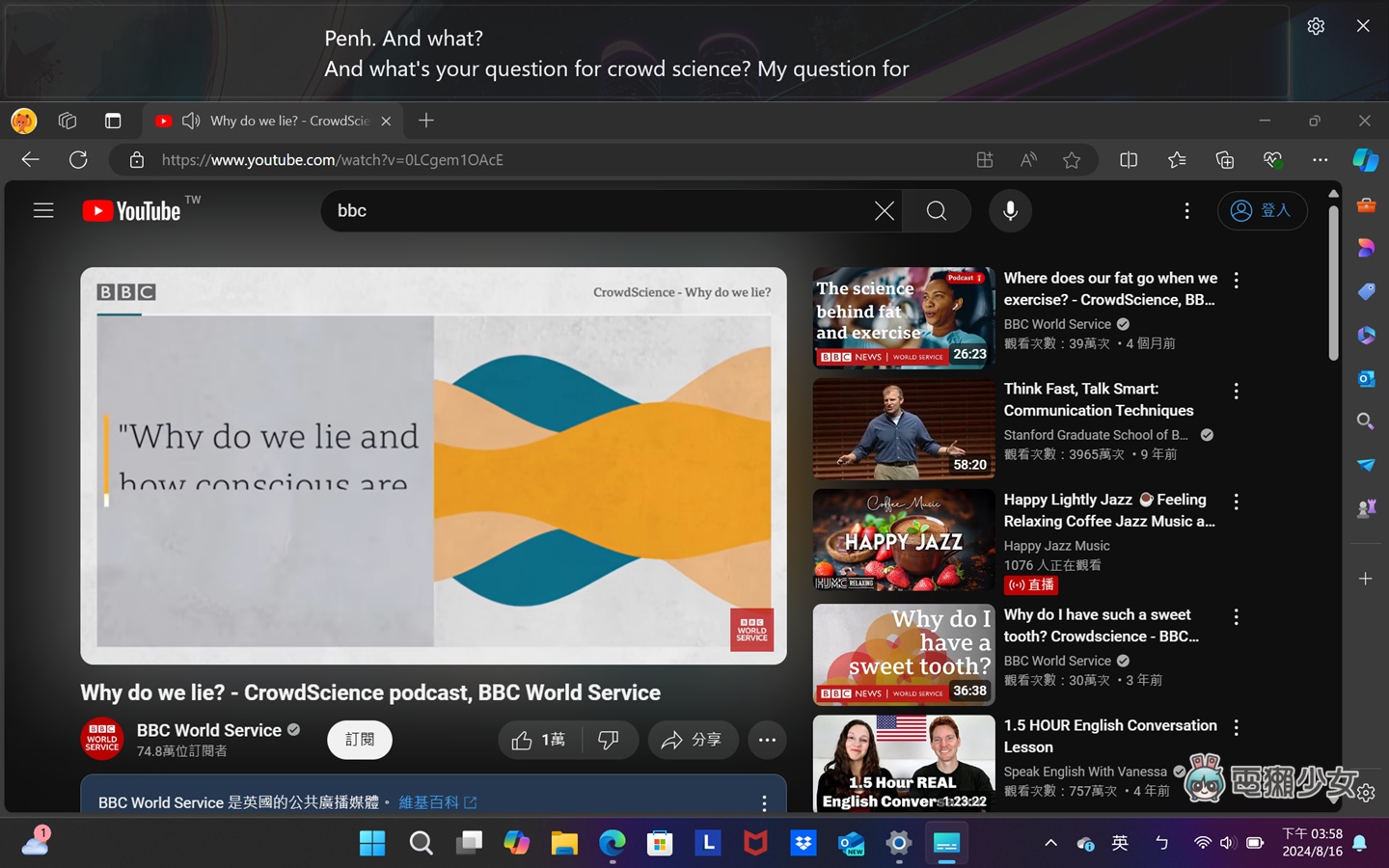This screenshot has width=1389, height=868.
Task: Share the video (分享)
Action: point(693,740)
